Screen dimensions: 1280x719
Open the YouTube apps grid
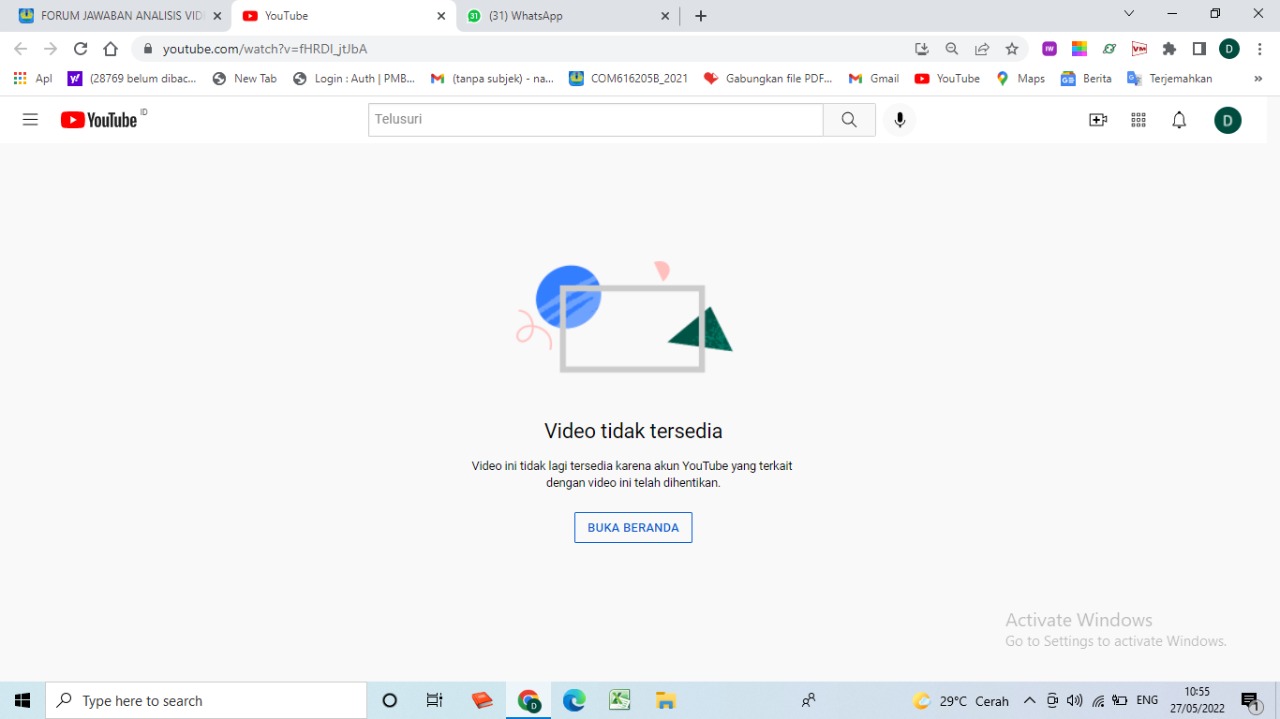point(1138,120)
